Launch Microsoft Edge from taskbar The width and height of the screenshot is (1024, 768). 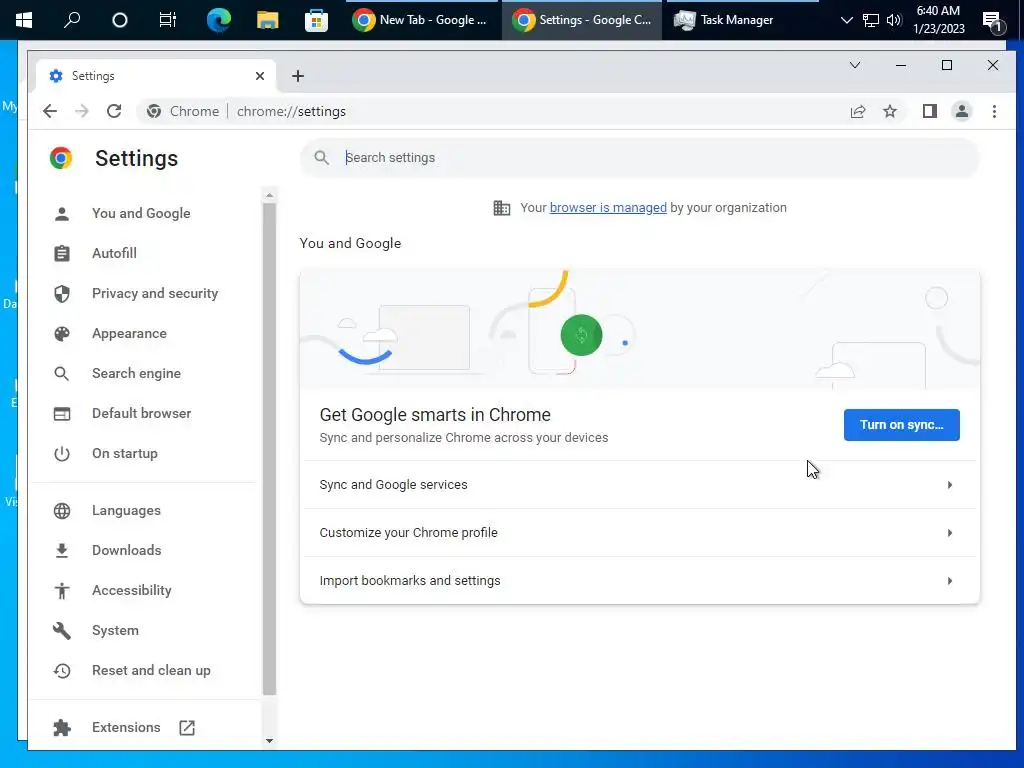pyautogui.click(x=218, y=20)
